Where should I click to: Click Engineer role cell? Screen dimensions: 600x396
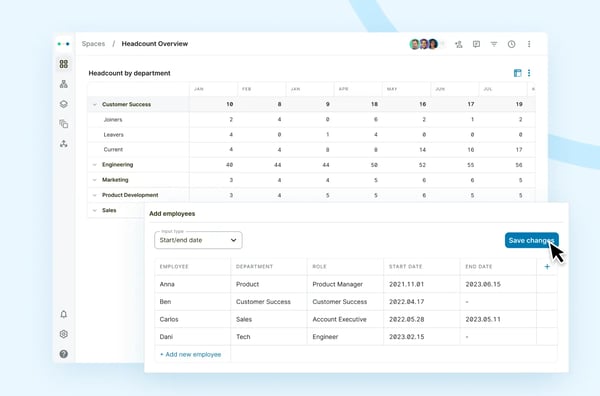(345, 337)
